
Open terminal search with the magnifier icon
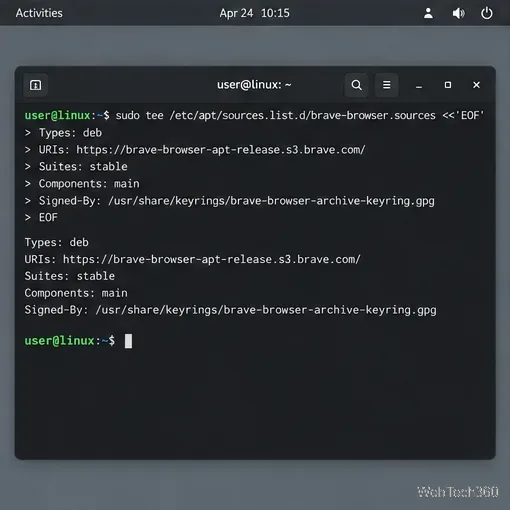point(356,85)
